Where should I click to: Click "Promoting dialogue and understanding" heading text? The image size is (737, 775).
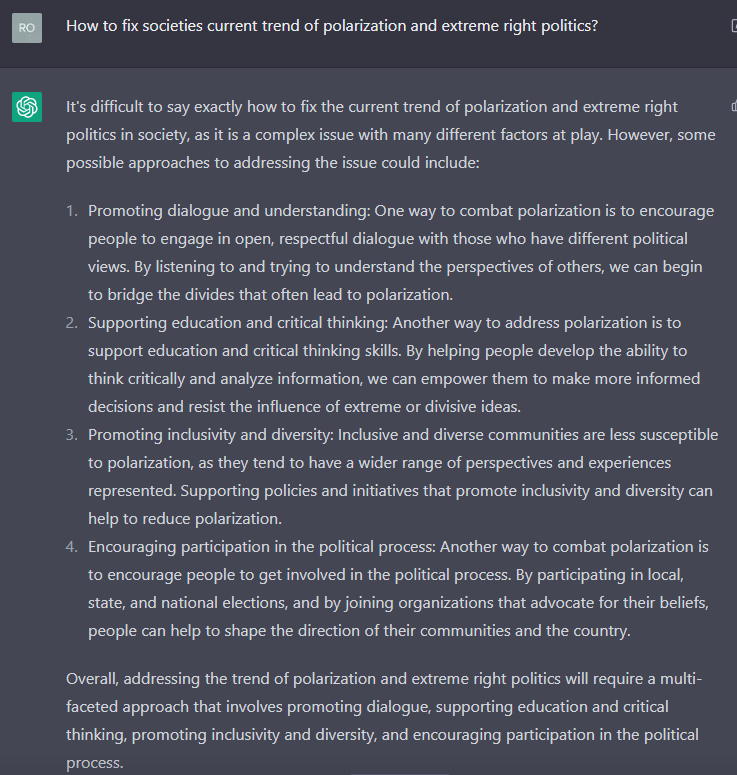pos(229,211)
